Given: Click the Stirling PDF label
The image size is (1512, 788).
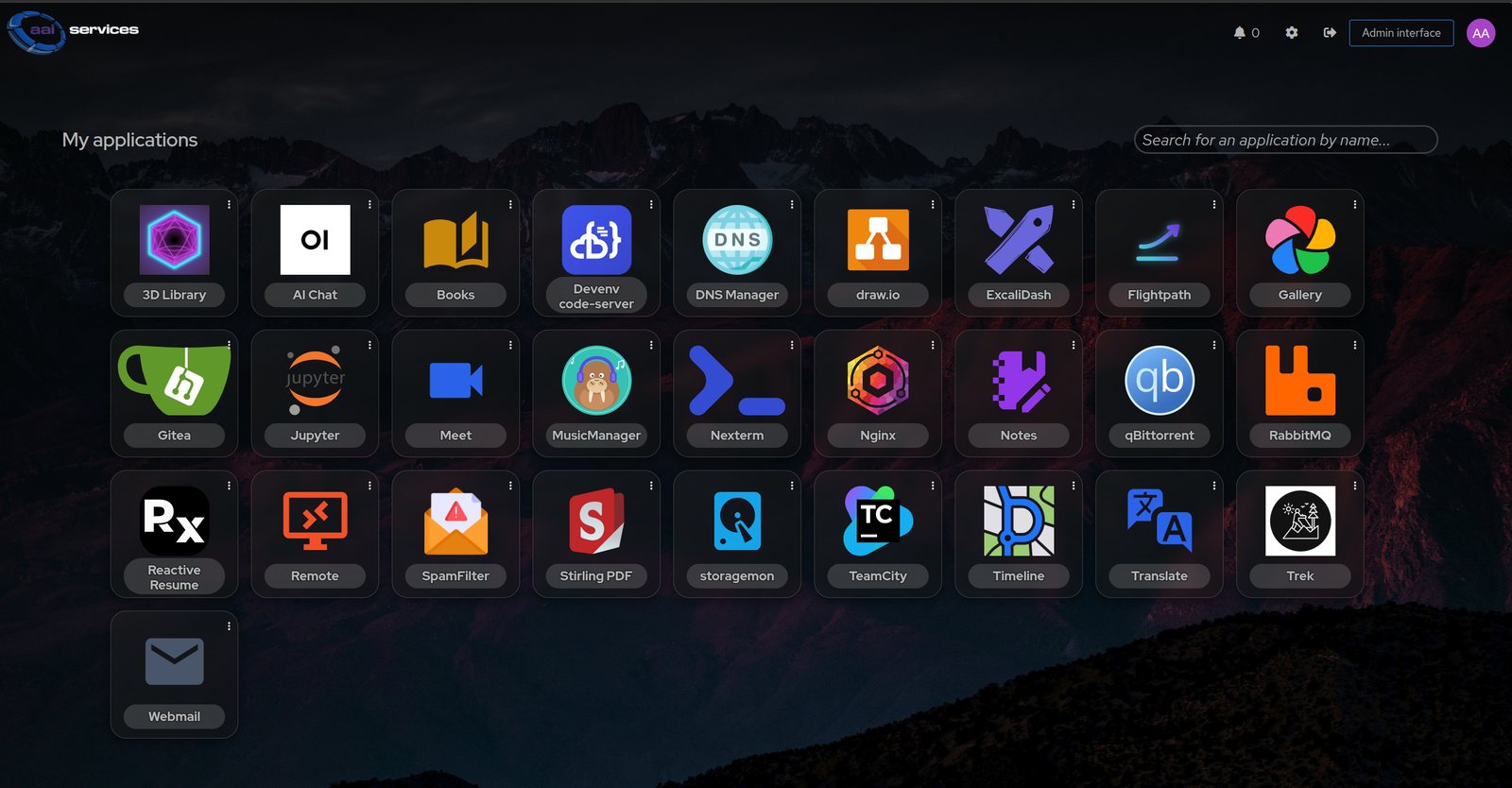Looking at the screenshot, I should [596, 576].
